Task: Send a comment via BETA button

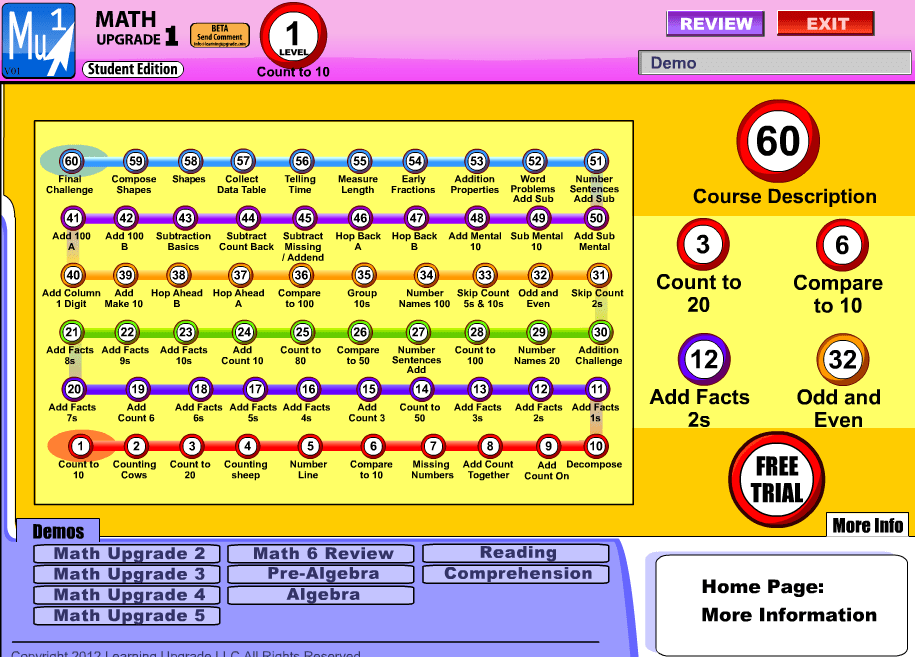Action: (x=220, y=36)
